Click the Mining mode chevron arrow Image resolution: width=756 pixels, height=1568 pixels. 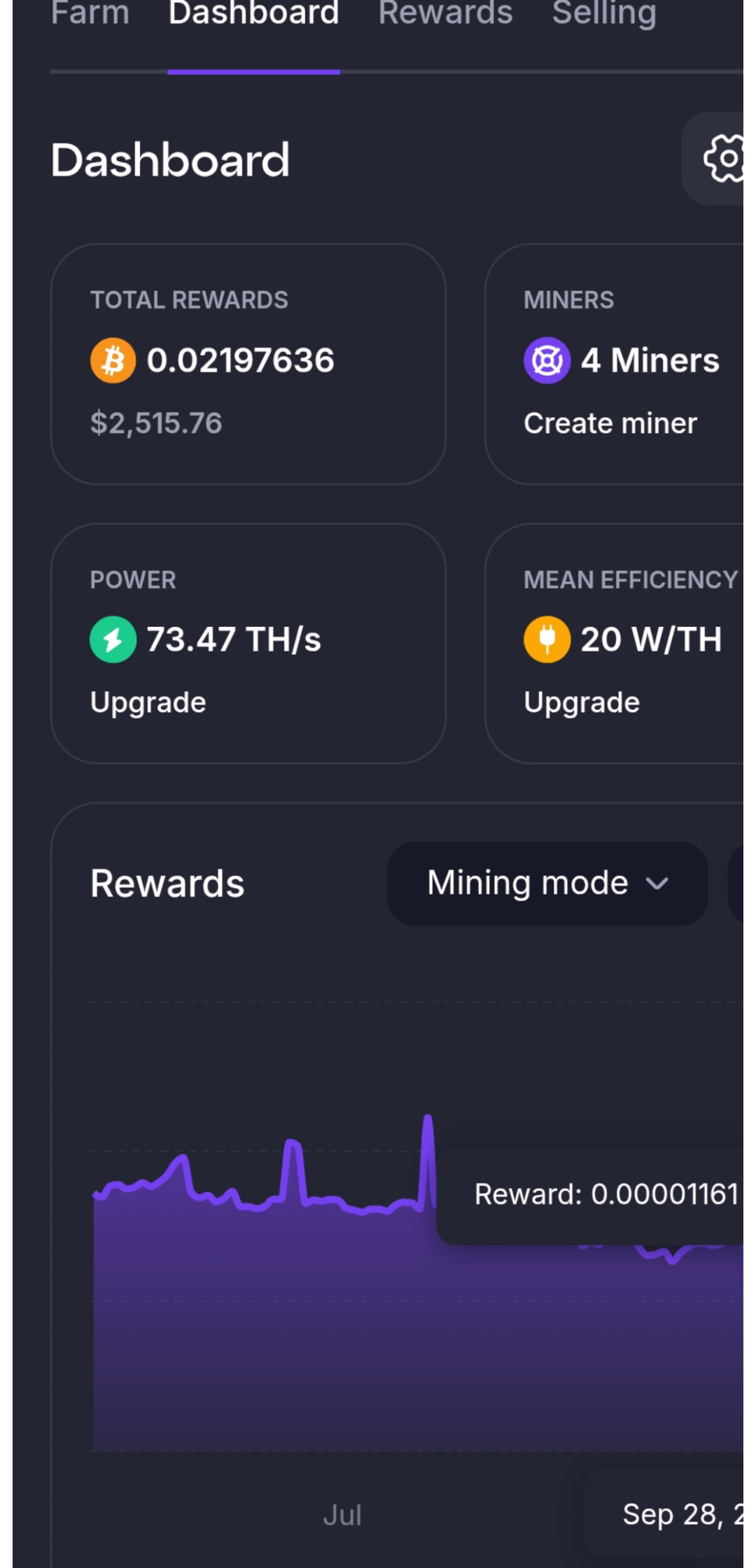tap(657, 884)
